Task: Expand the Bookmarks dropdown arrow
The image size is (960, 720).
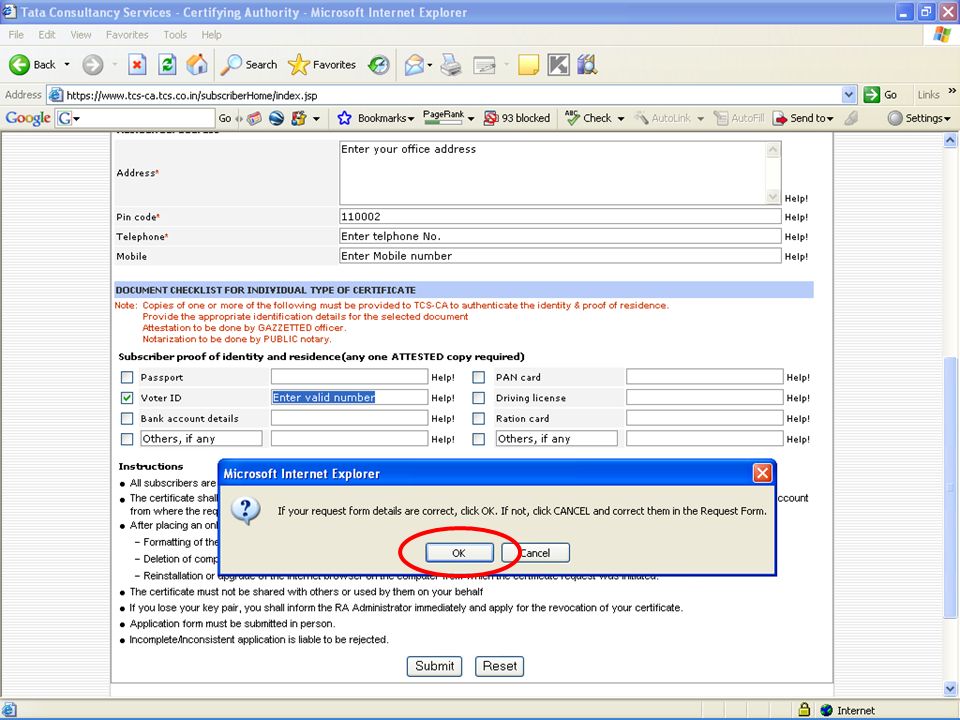Action: point(411,119)
